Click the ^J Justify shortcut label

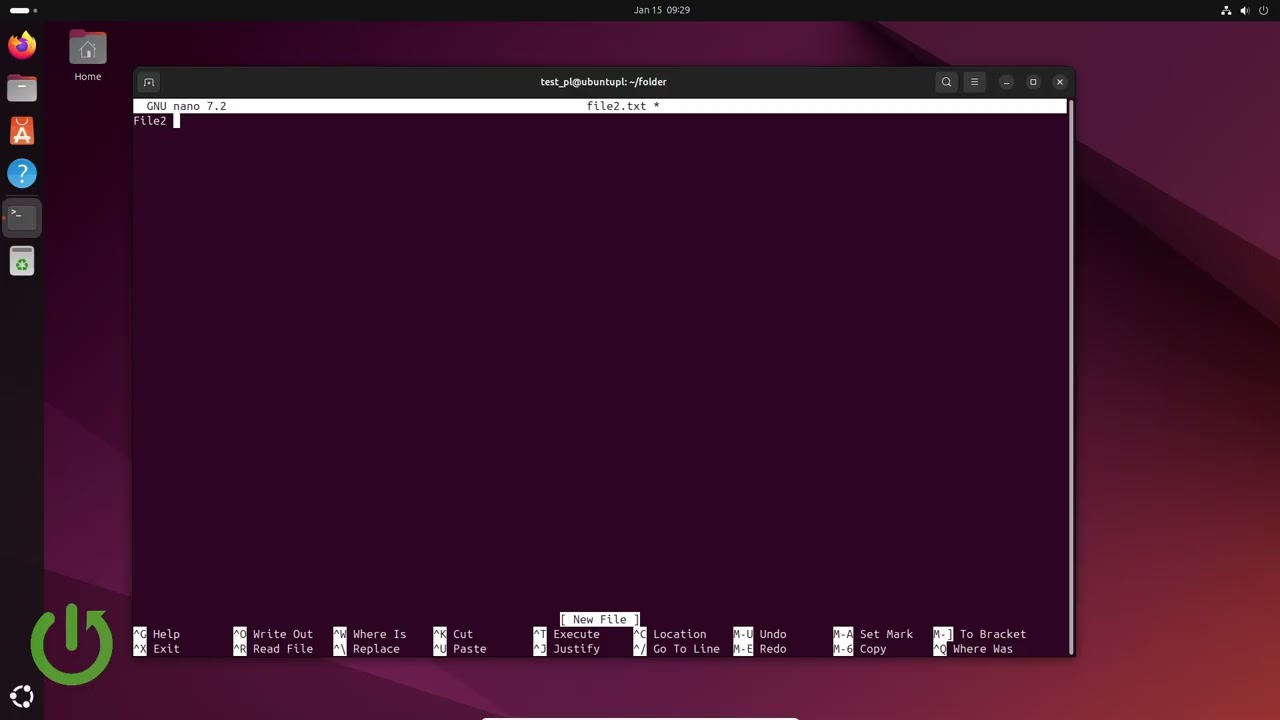point(567,649)
